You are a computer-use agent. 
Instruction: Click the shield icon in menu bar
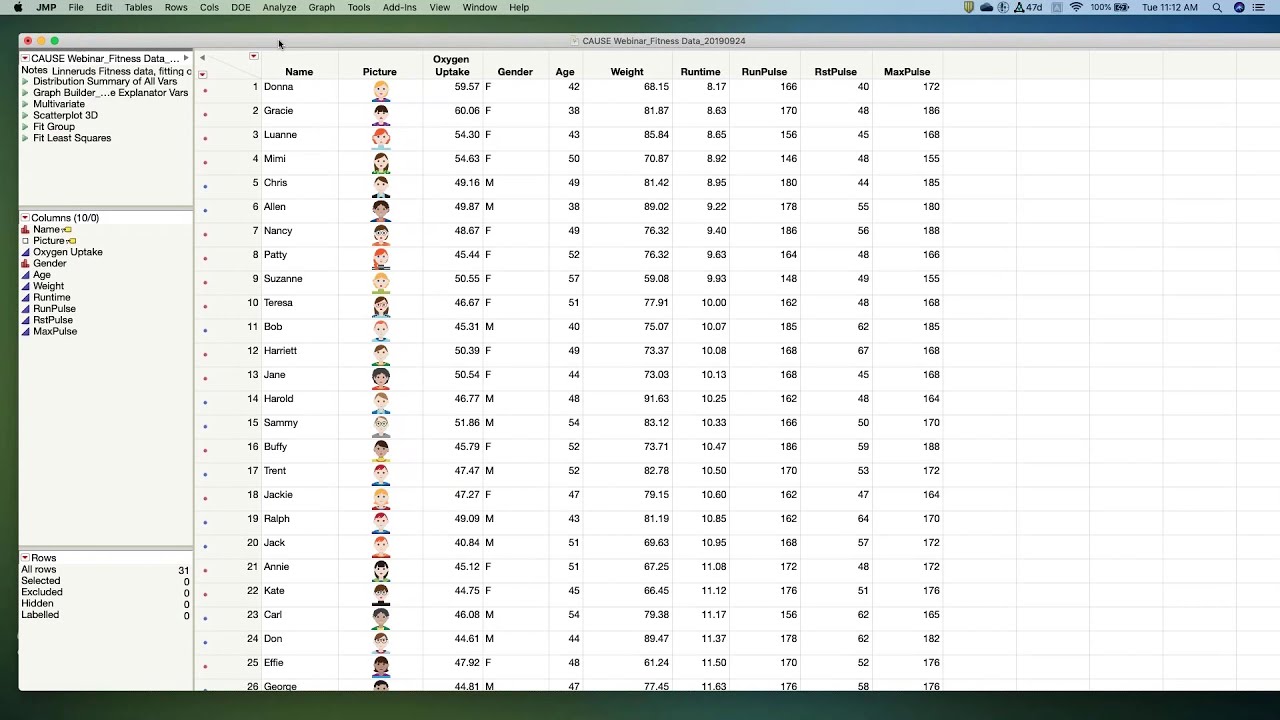pos(969,7)
